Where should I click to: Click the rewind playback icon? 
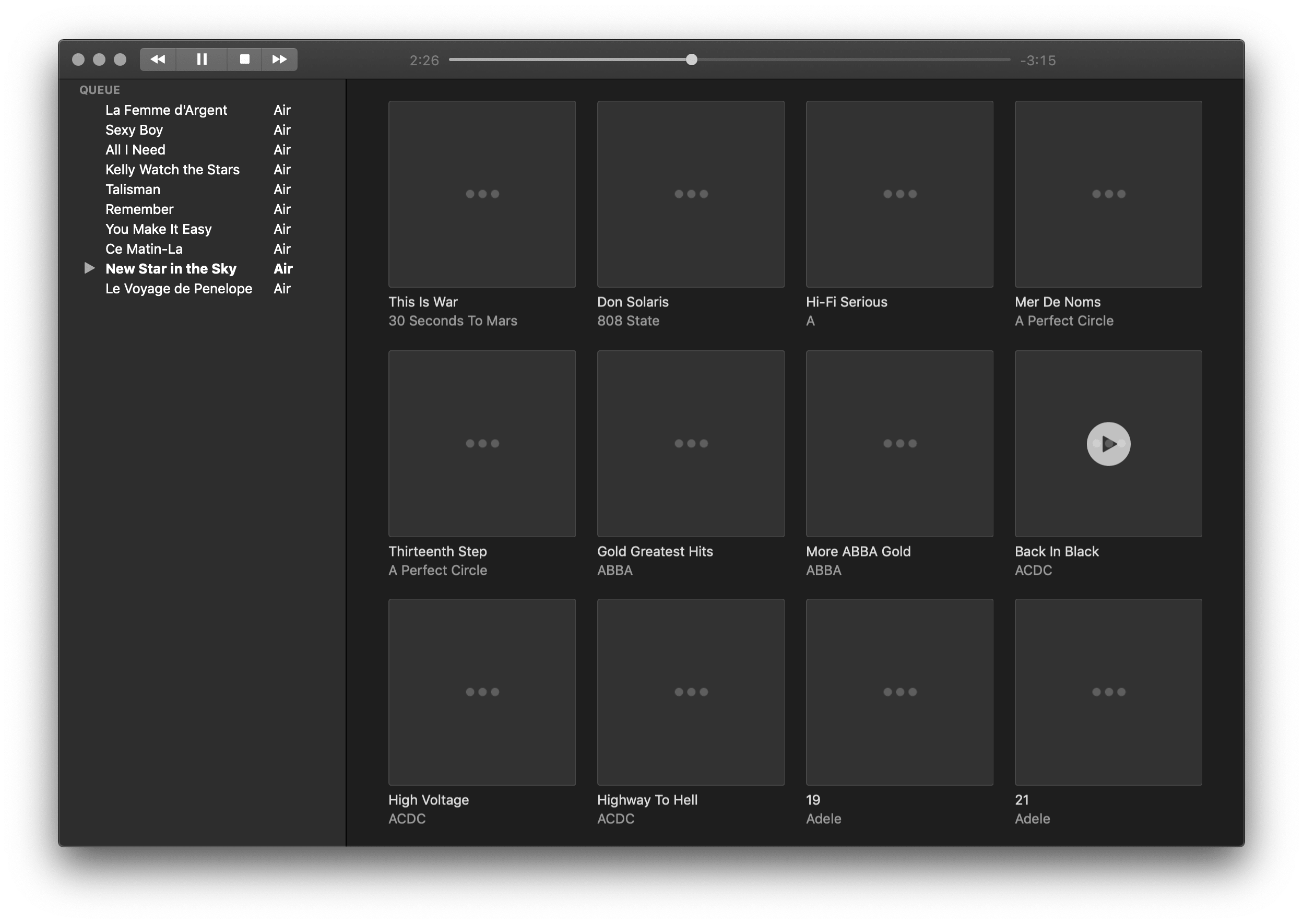(158, 59)
